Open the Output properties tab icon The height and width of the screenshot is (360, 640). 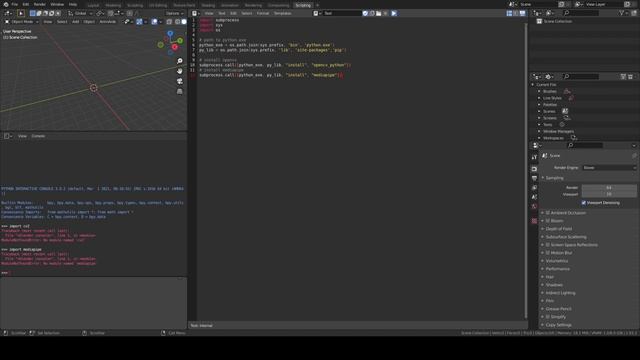click(534, 178)
